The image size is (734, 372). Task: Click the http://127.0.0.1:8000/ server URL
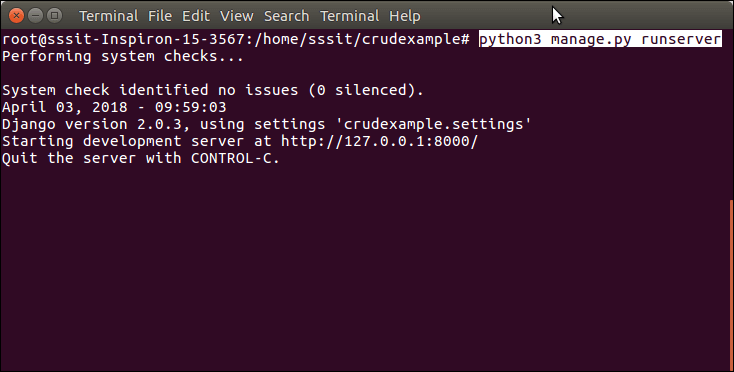click(379, 141)
